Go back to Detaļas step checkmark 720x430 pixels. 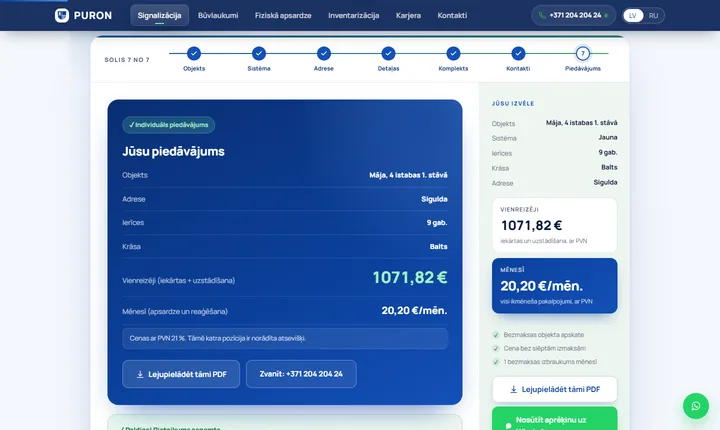[388, 53]
